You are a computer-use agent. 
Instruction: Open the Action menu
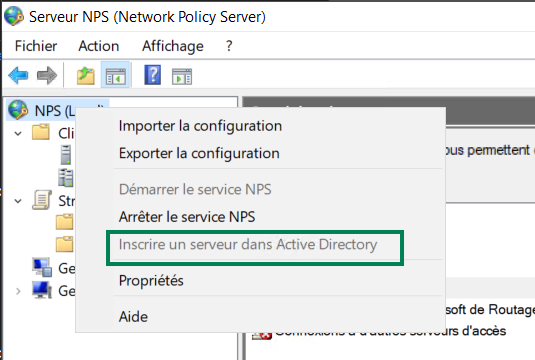pos(99,46)
